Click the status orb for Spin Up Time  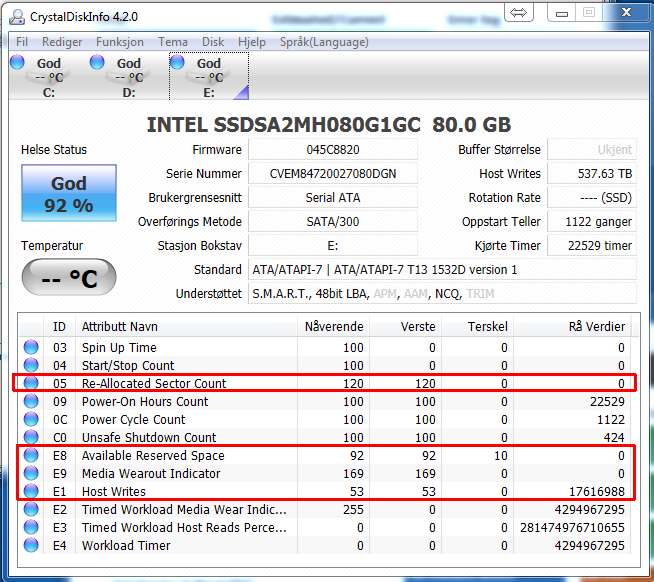pyautogui.click(x=31, y=347)
